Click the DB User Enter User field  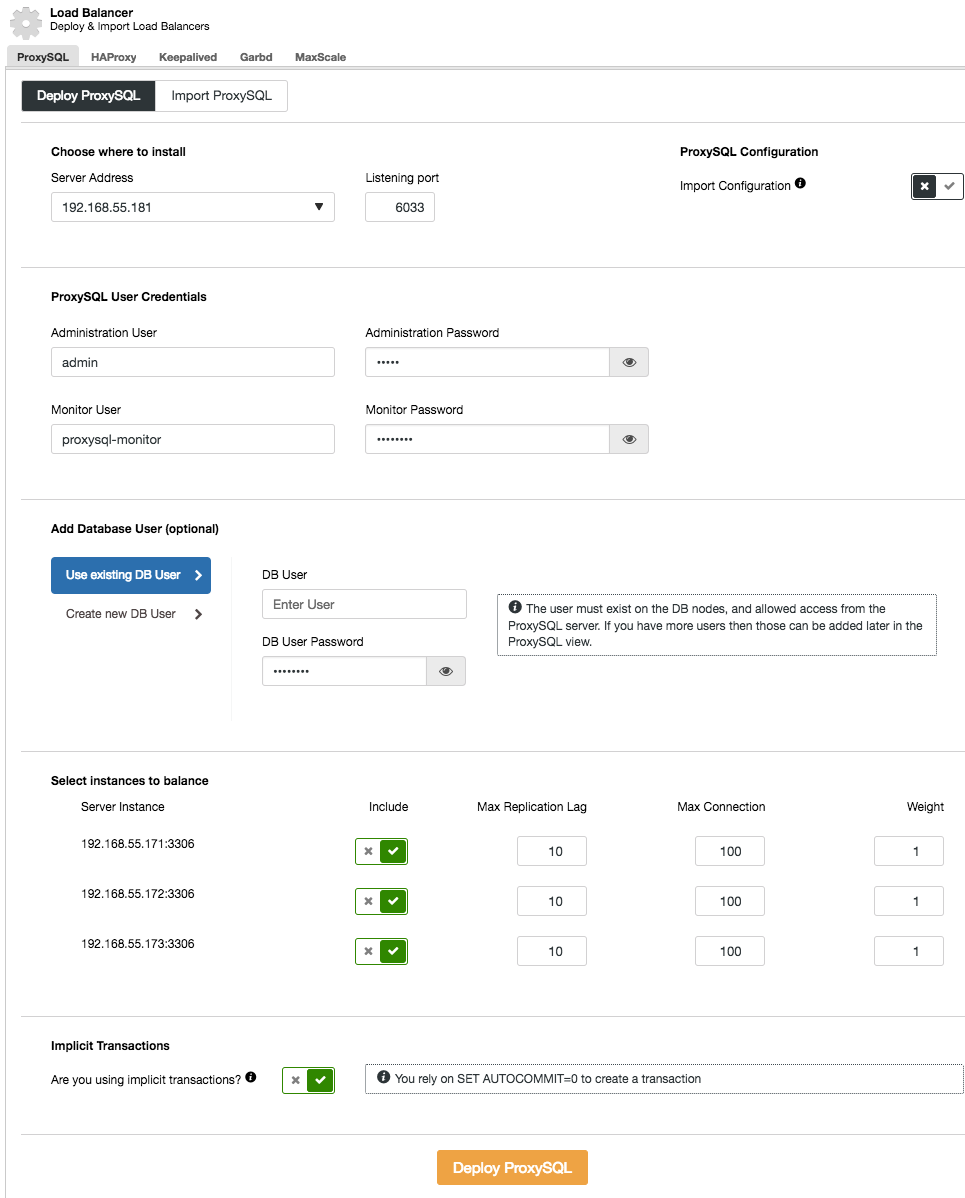364,604
